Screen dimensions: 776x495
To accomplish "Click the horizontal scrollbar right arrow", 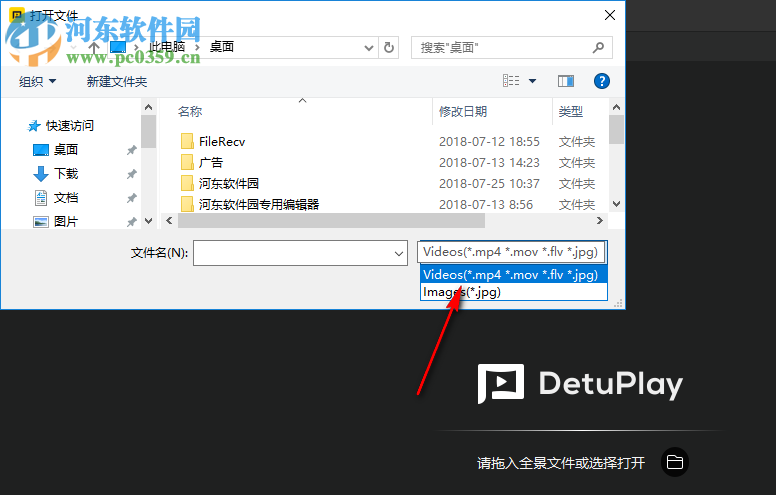I will click(600, 220).
